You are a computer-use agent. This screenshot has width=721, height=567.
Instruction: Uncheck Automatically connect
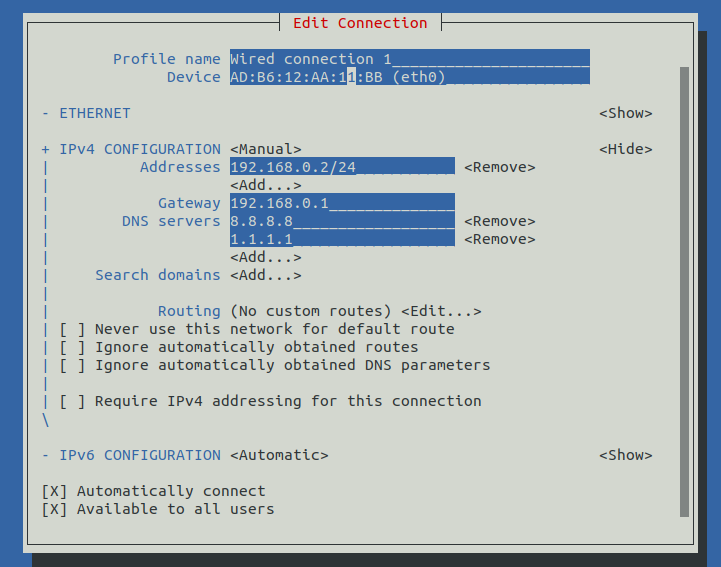(154, 491)
